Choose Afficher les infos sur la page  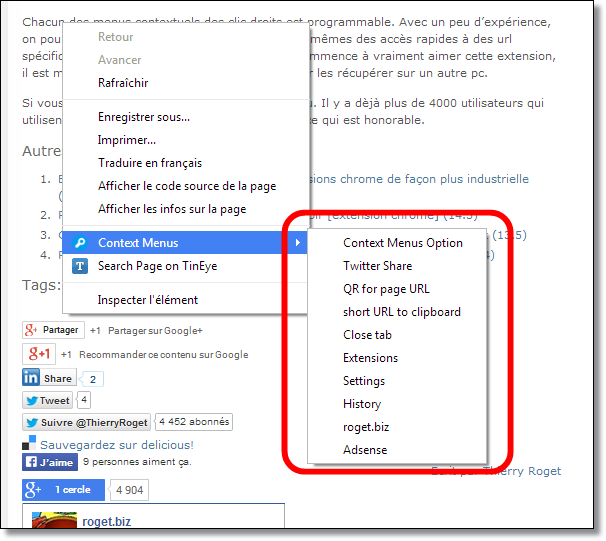point(186,209)
